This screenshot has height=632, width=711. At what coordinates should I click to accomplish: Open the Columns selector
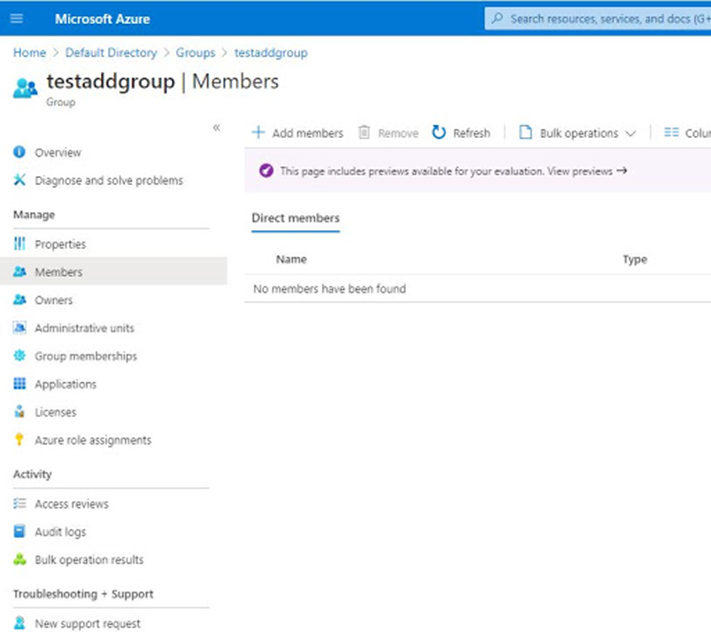[687, 133]
